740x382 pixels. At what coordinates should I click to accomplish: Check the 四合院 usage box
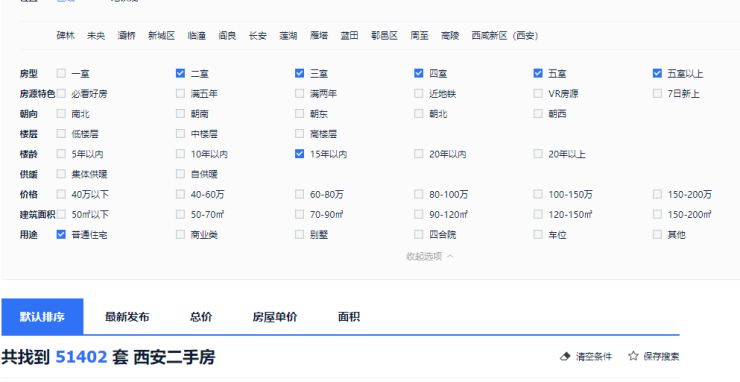click(x=419, y=234)
